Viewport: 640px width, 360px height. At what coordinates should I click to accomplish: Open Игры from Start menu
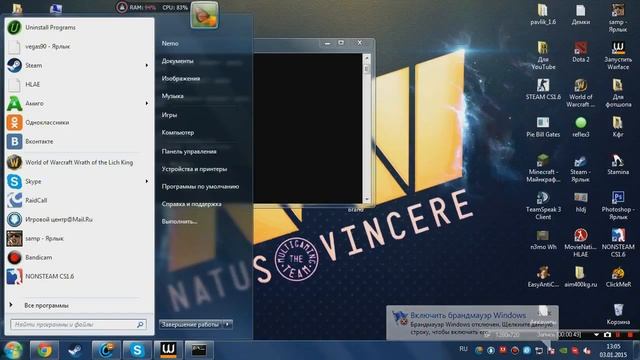pyautogui.click(x=169, y=115)
